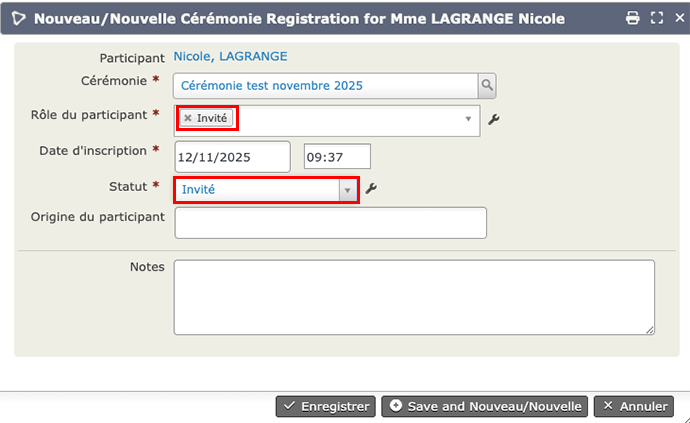Cancel with the Annuler button
Screen dimensions: 690x423
click(x=633, y=406)
